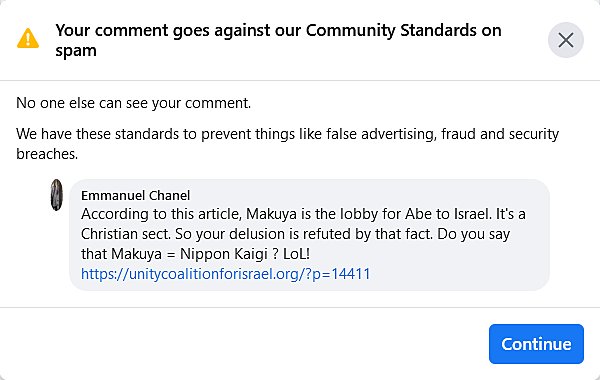Click the 'We have these standards' paragraph

[287, 144]
